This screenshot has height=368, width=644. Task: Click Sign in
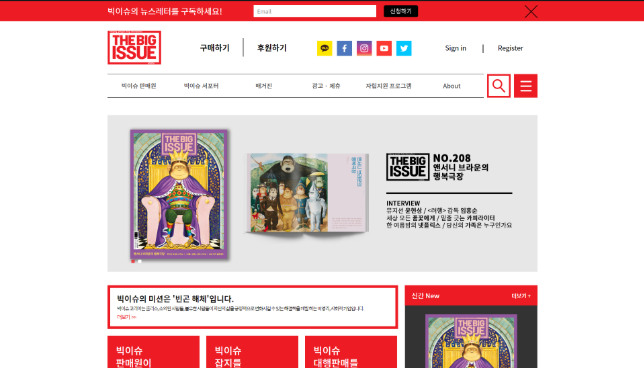[455, 48]
